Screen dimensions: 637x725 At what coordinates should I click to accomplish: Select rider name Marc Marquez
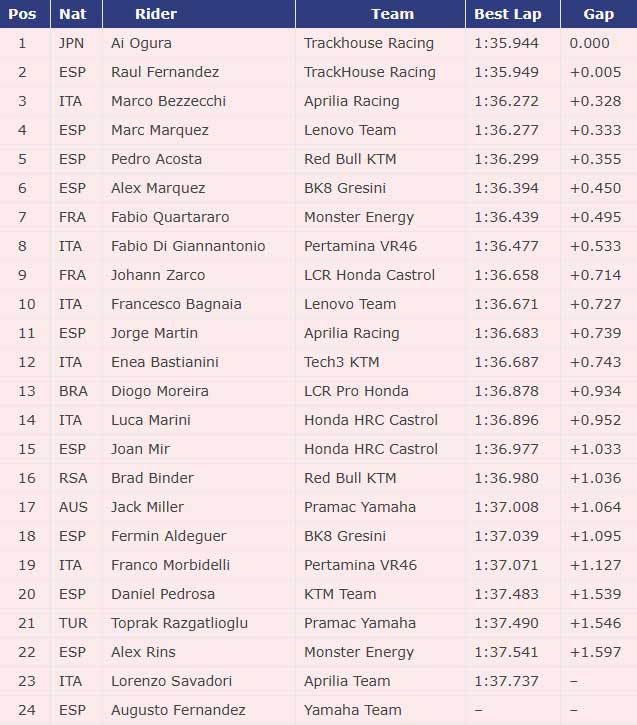tap(160, 130)
